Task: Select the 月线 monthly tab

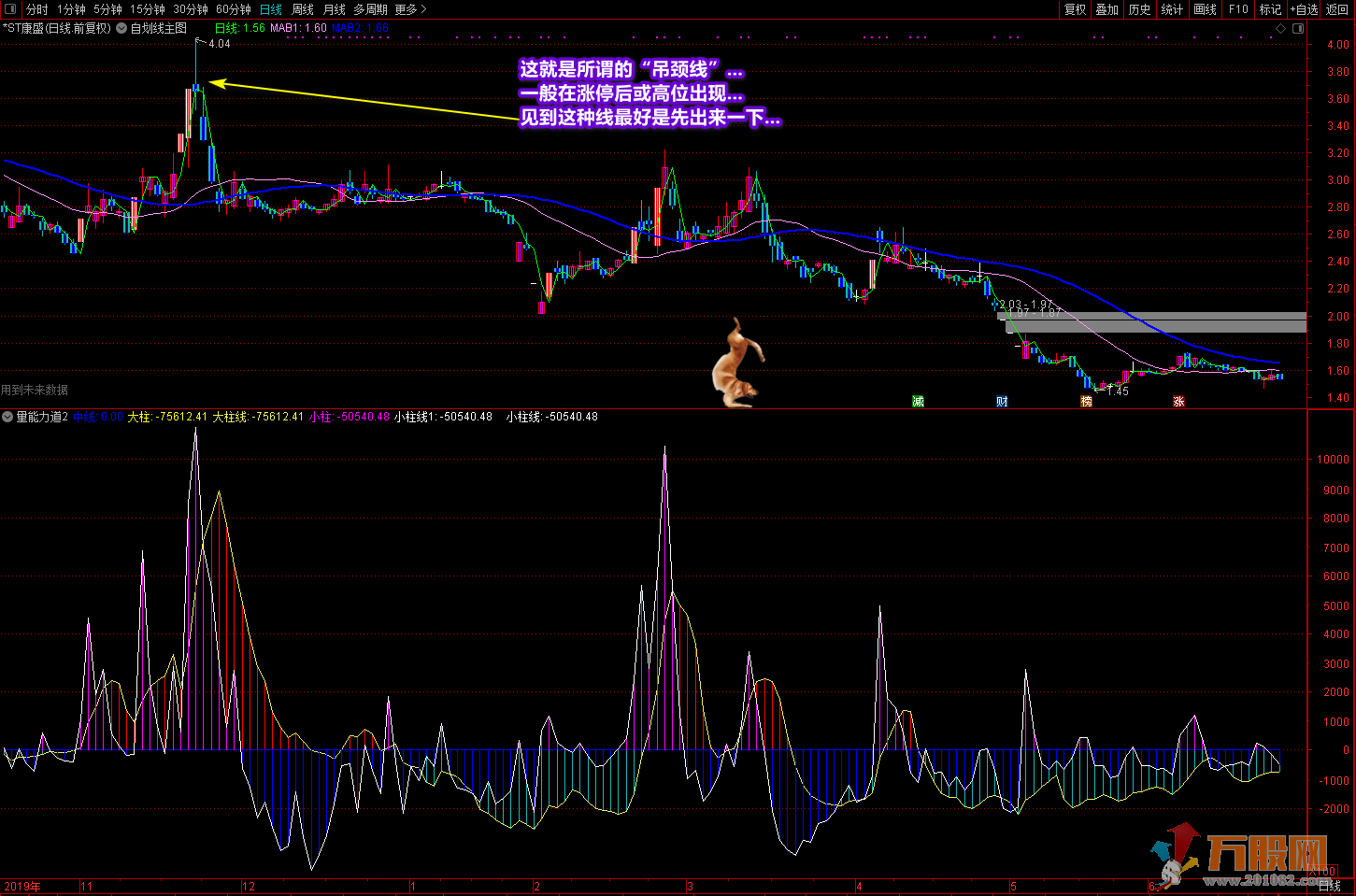Action: click(335, 9)
